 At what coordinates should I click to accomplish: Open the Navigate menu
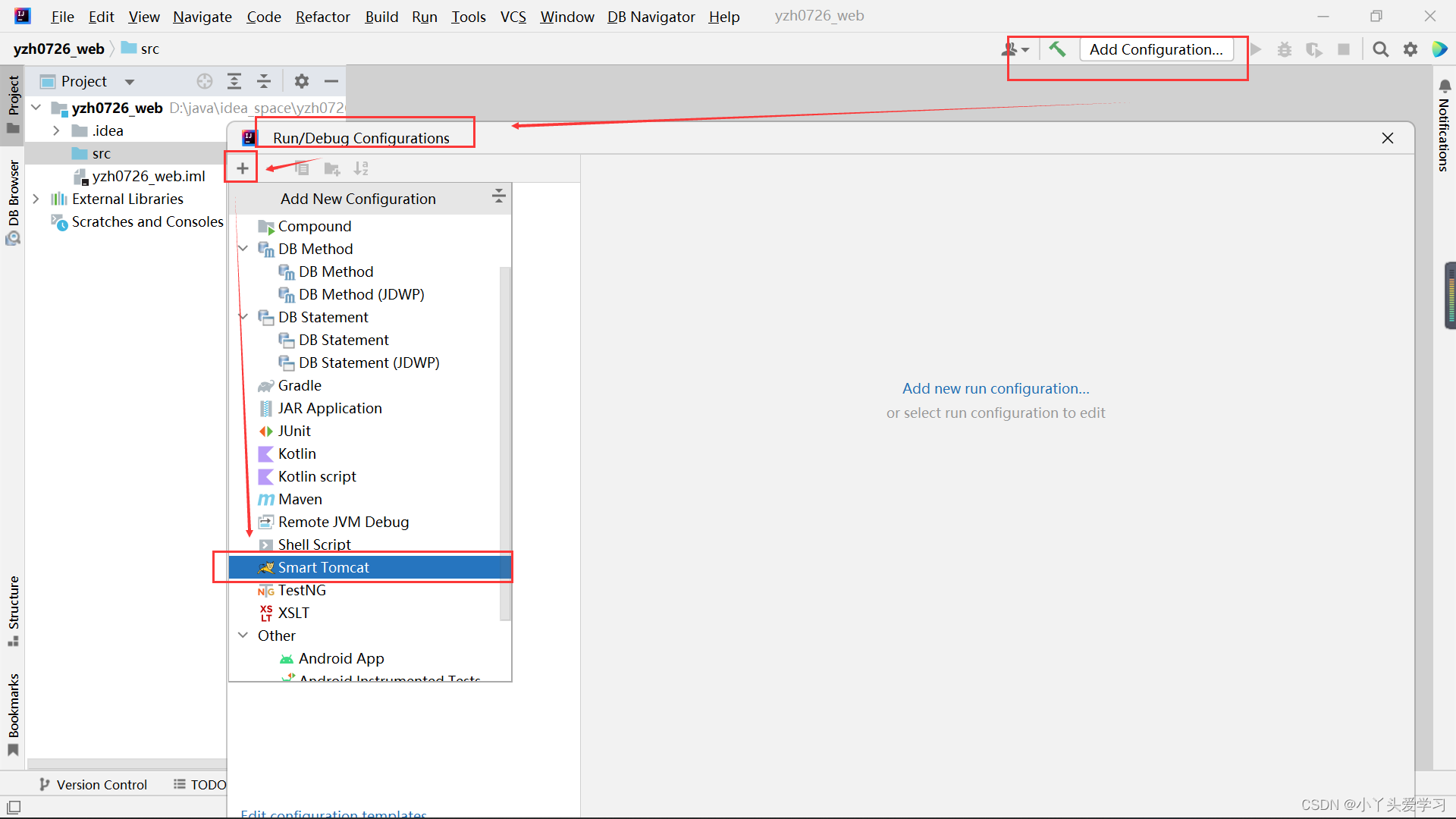[202, 17]
